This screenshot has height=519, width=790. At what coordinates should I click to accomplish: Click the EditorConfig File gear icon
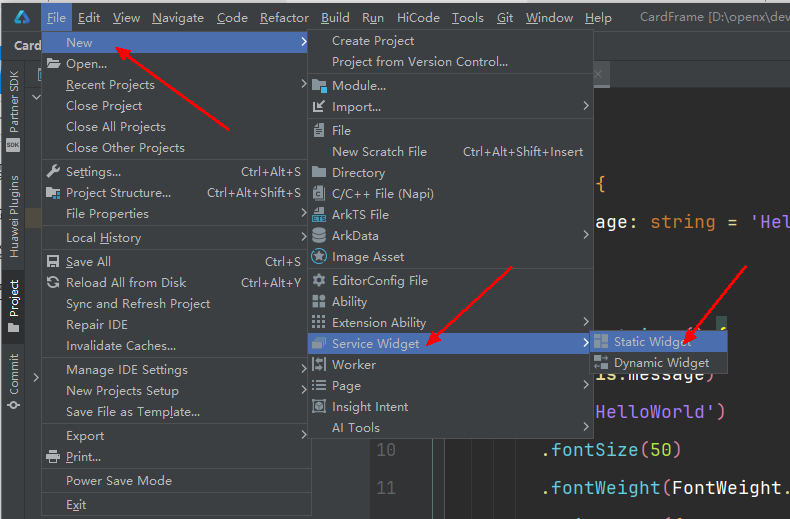[x=319, y=280]
